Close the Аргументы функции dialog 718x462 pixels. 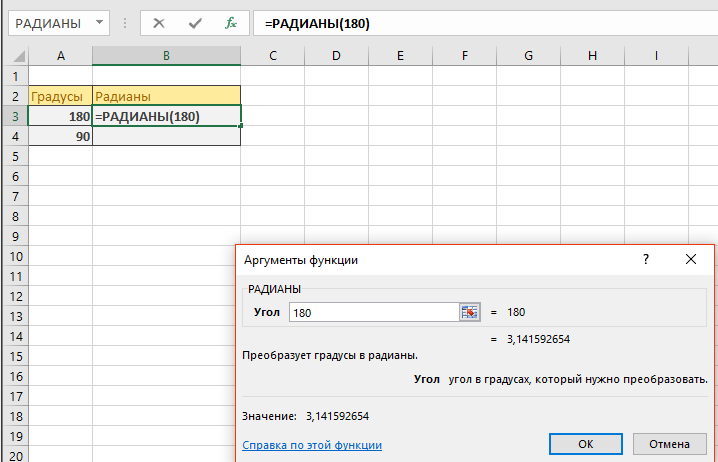[x=691, y=259]
